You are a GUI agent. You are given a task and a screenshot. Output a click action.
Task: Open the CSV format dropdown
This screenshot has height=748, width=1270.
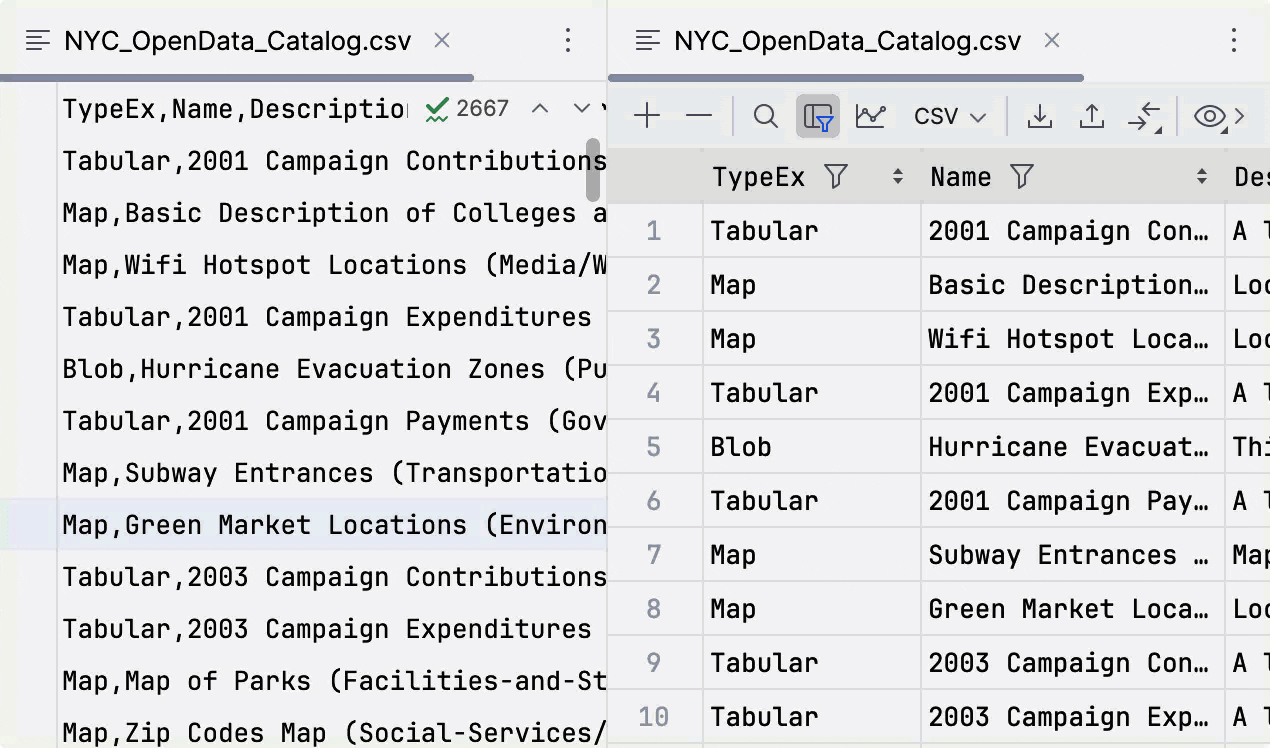pyautogui.click(x=950, y=116)
